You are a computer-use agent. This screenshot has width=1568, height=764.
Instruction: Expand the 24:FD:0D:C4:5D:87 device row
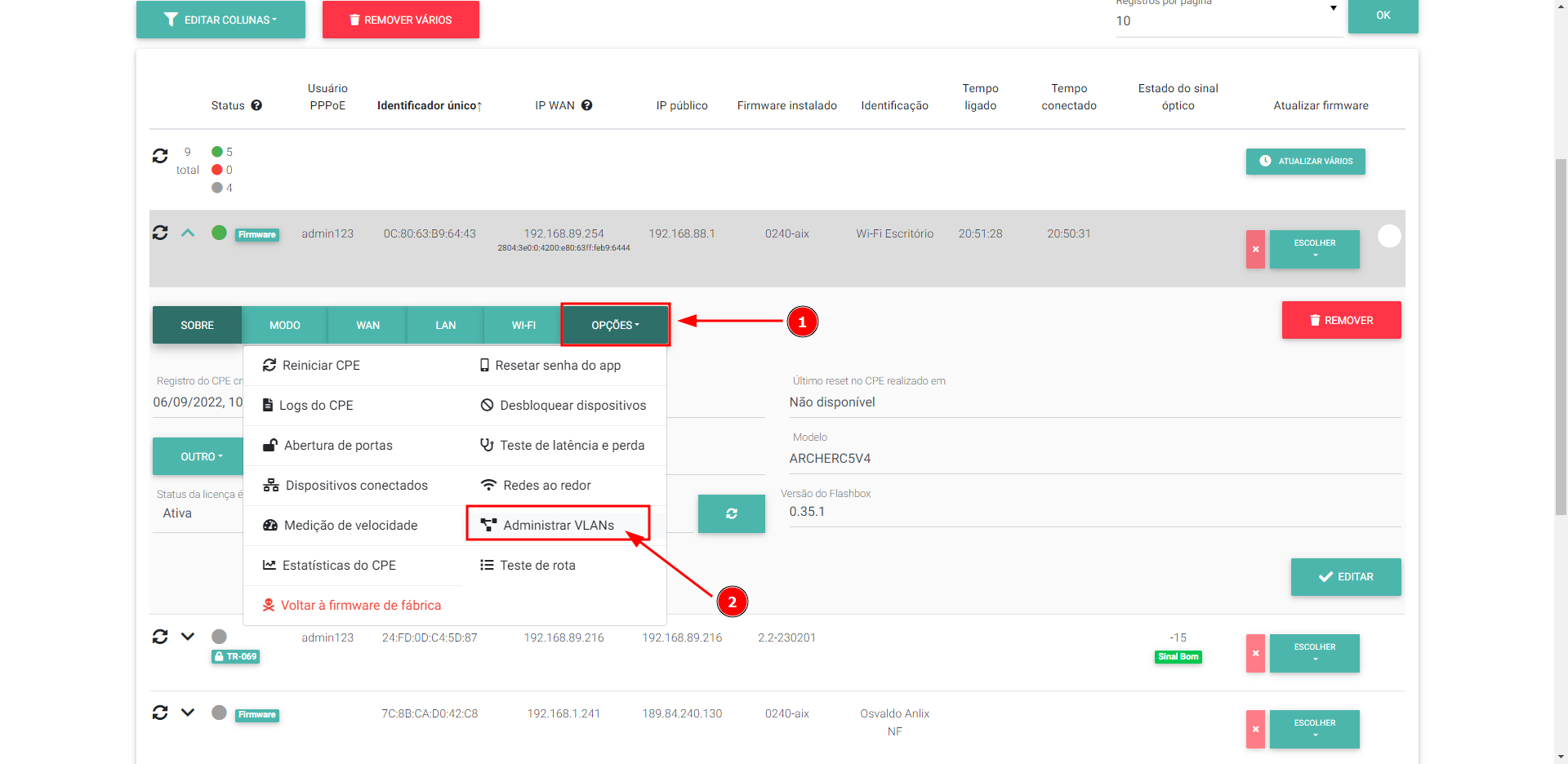(x=188, y=637)
